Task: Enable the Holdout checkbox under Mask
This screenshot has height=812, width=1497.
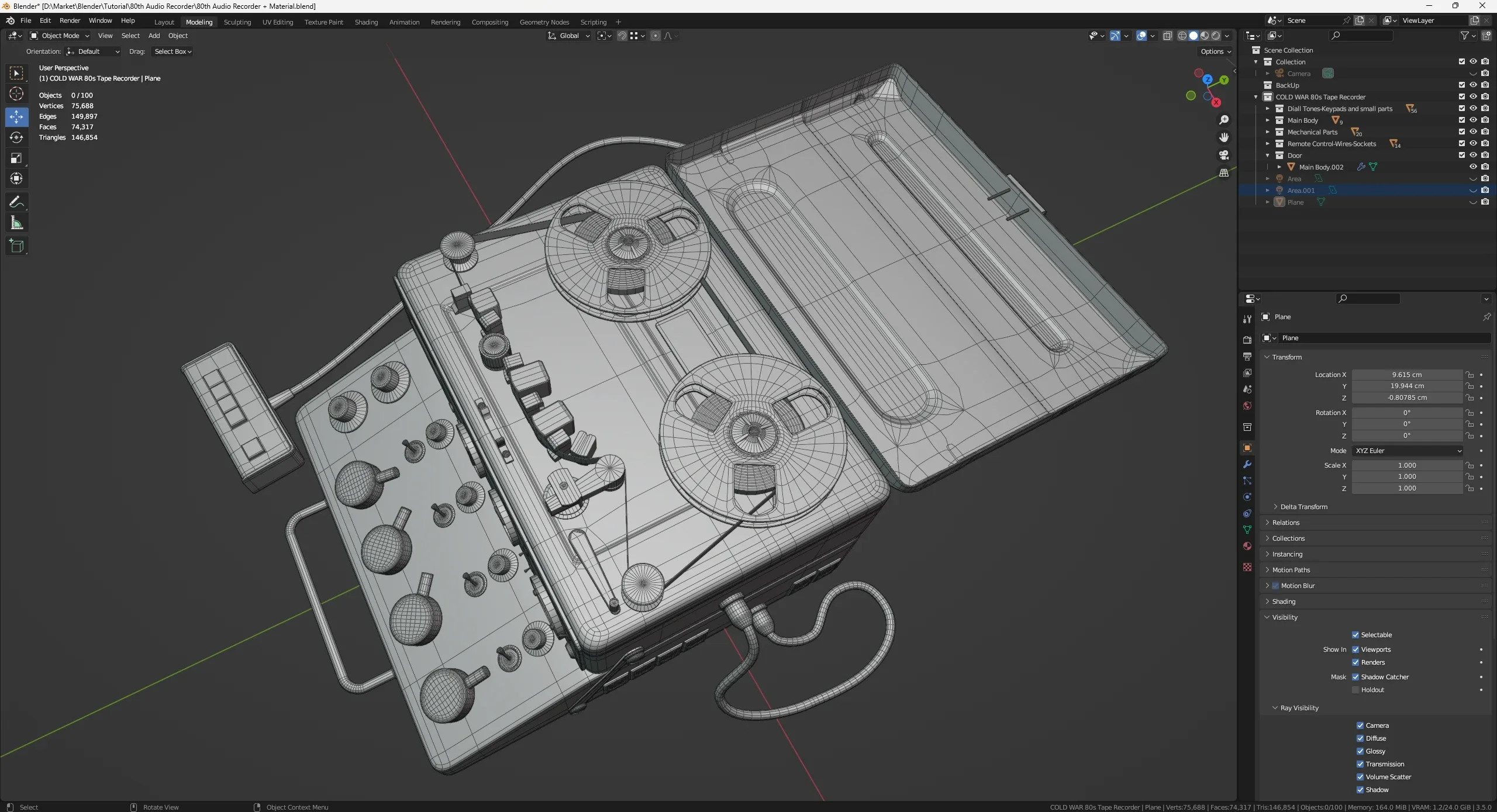Action: point(1355,690)
